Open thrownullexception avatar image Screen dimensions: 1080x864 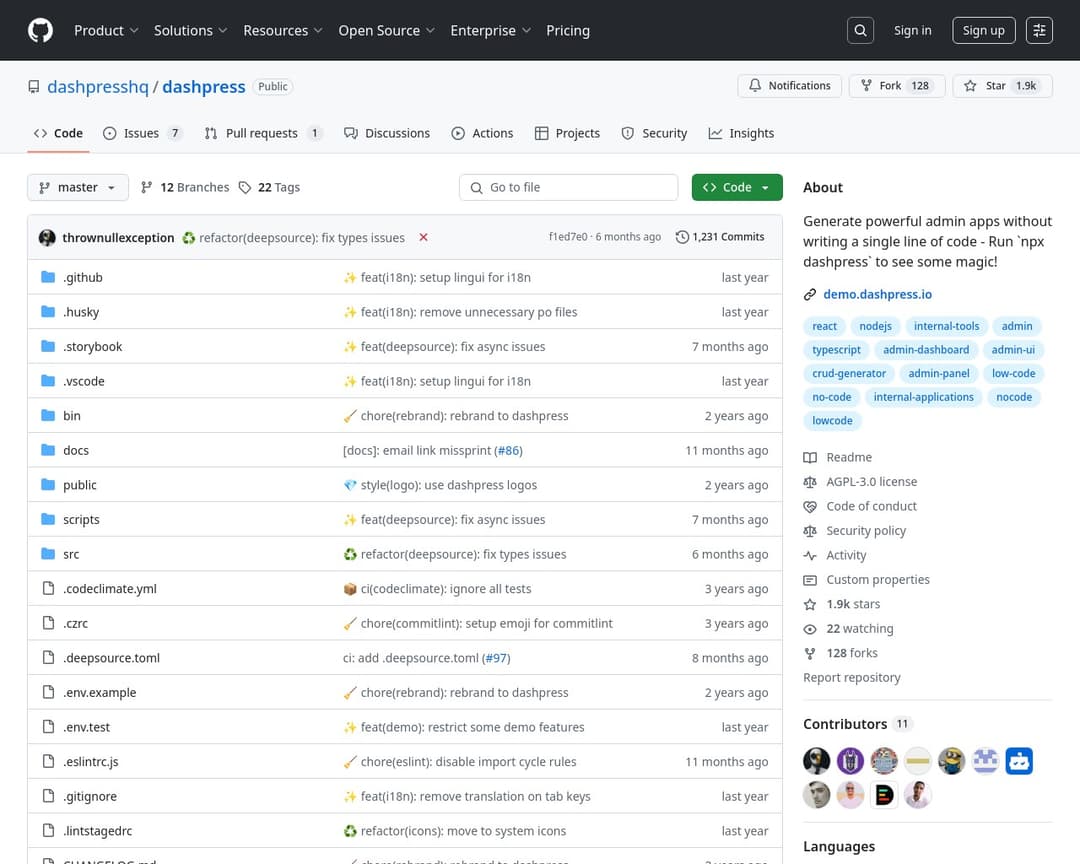pos(47,237)
